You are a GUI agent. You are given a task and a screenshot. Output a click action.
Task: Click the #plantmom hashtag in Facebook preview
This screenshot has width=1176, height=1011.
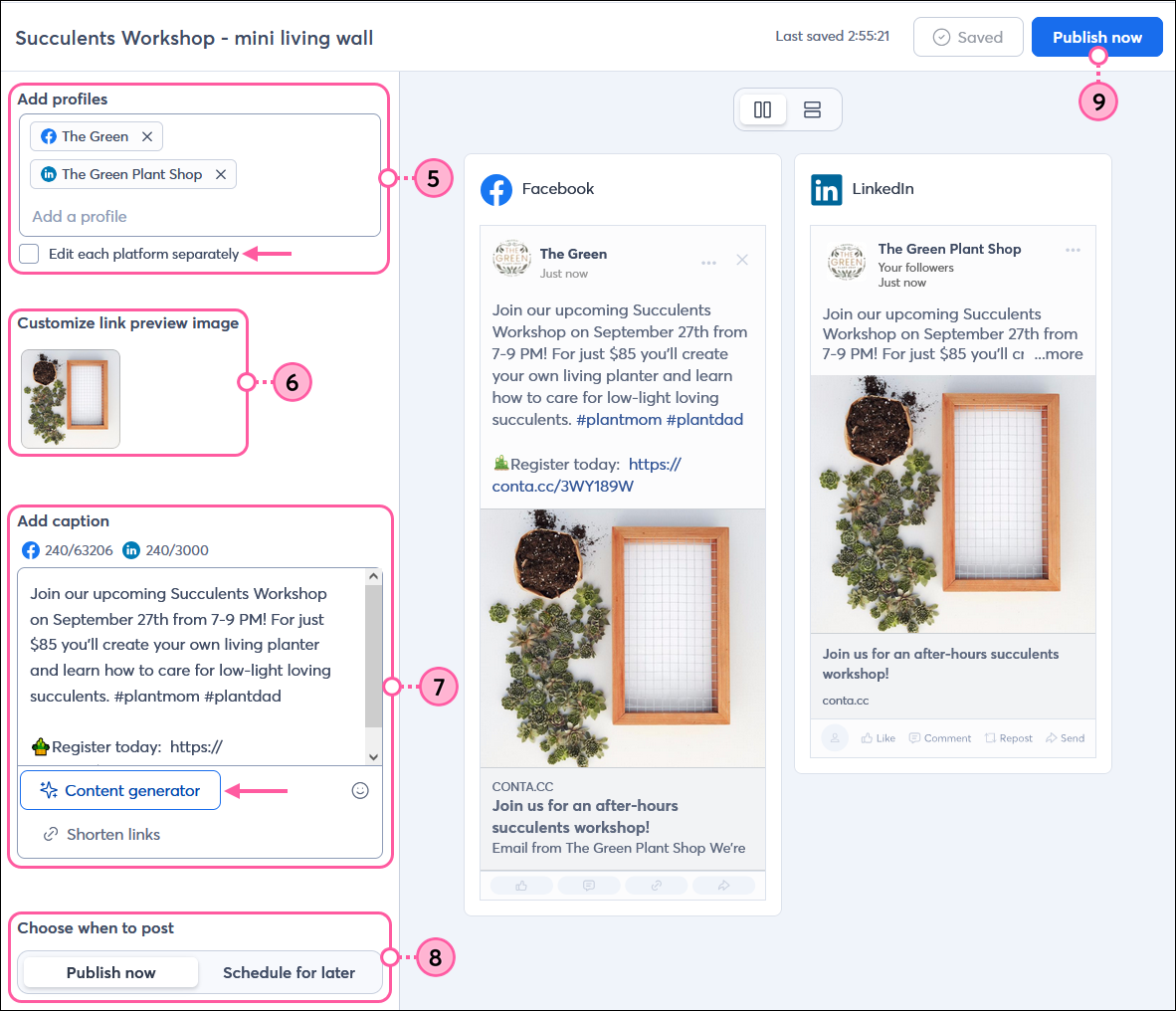619,419
